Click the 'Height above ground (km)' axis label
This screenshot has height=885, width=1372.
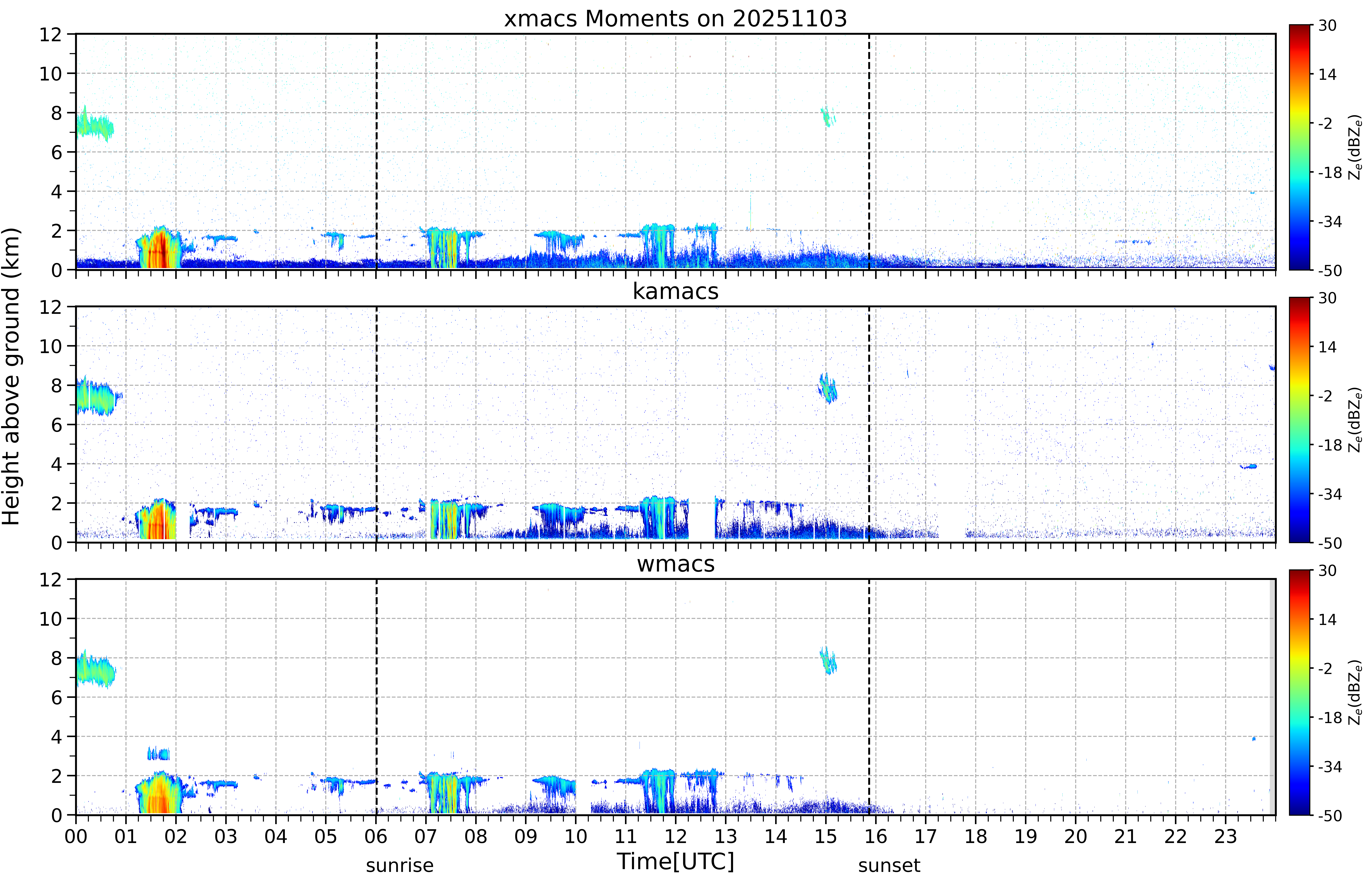11,376
